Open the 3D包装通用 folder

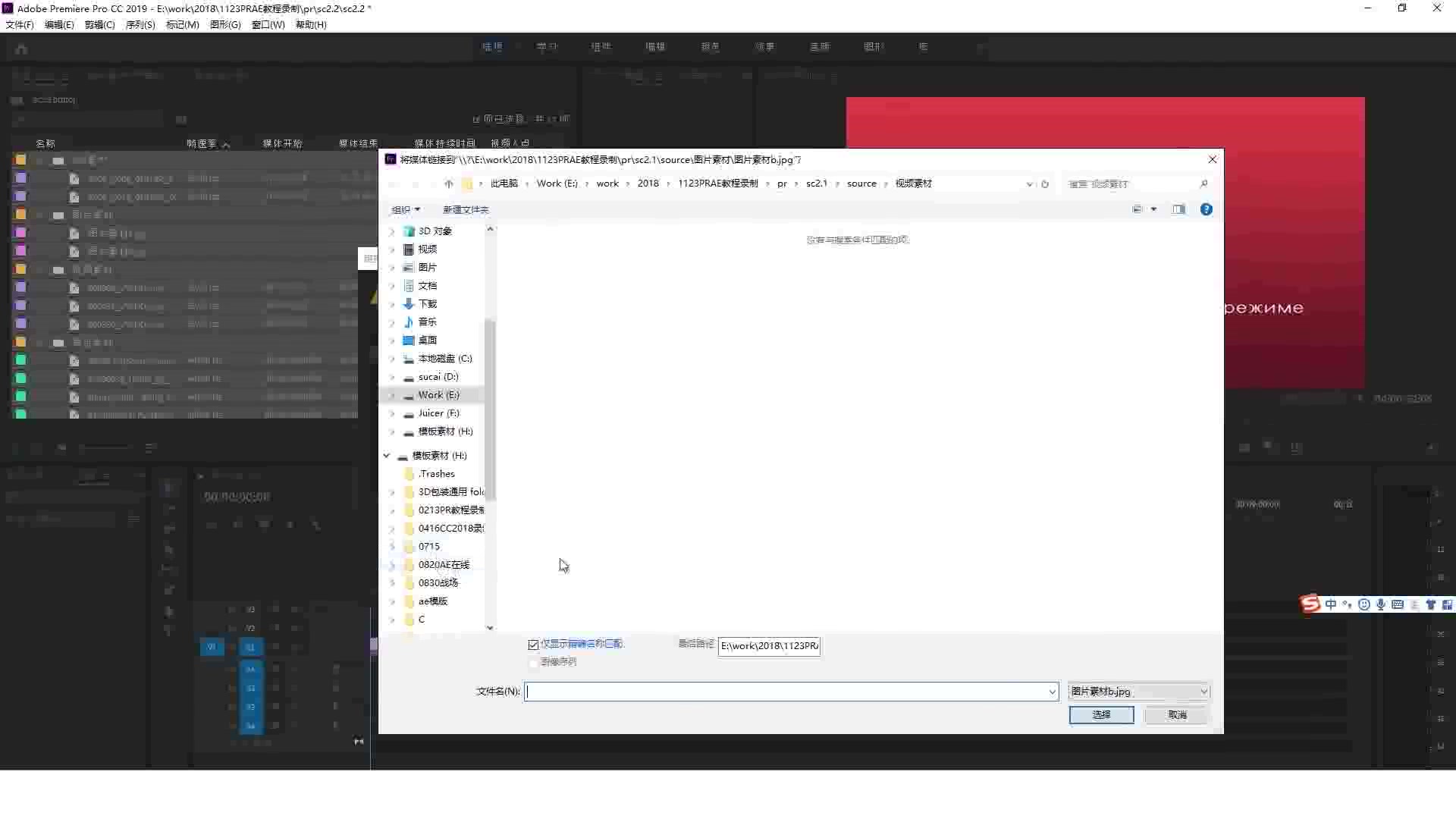pos(450,492)
